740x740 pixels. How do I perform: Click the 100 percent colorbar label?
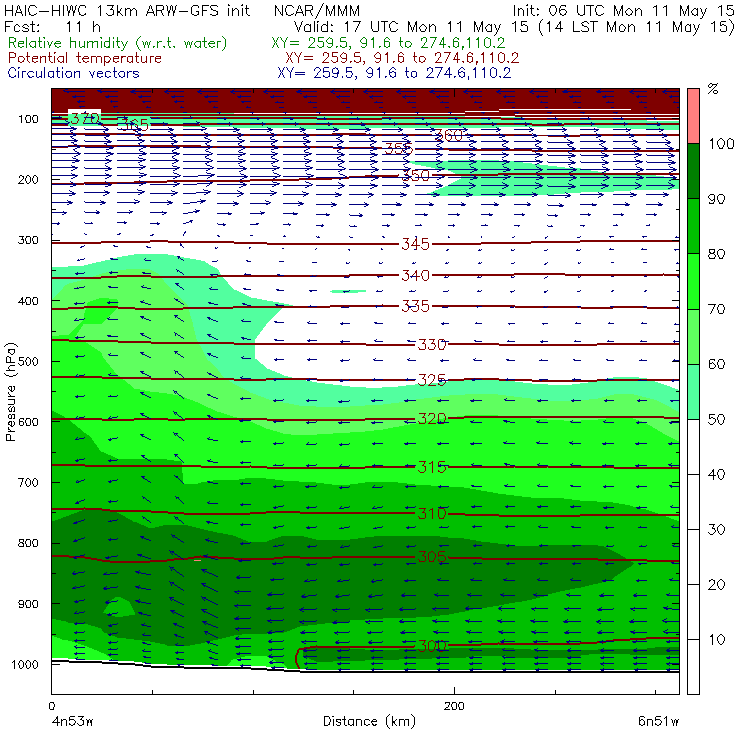721,144
